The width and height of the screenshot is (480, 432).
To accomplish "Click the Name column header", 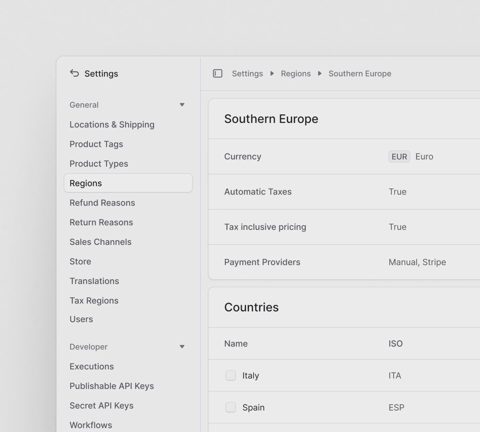I will point(236,344).
